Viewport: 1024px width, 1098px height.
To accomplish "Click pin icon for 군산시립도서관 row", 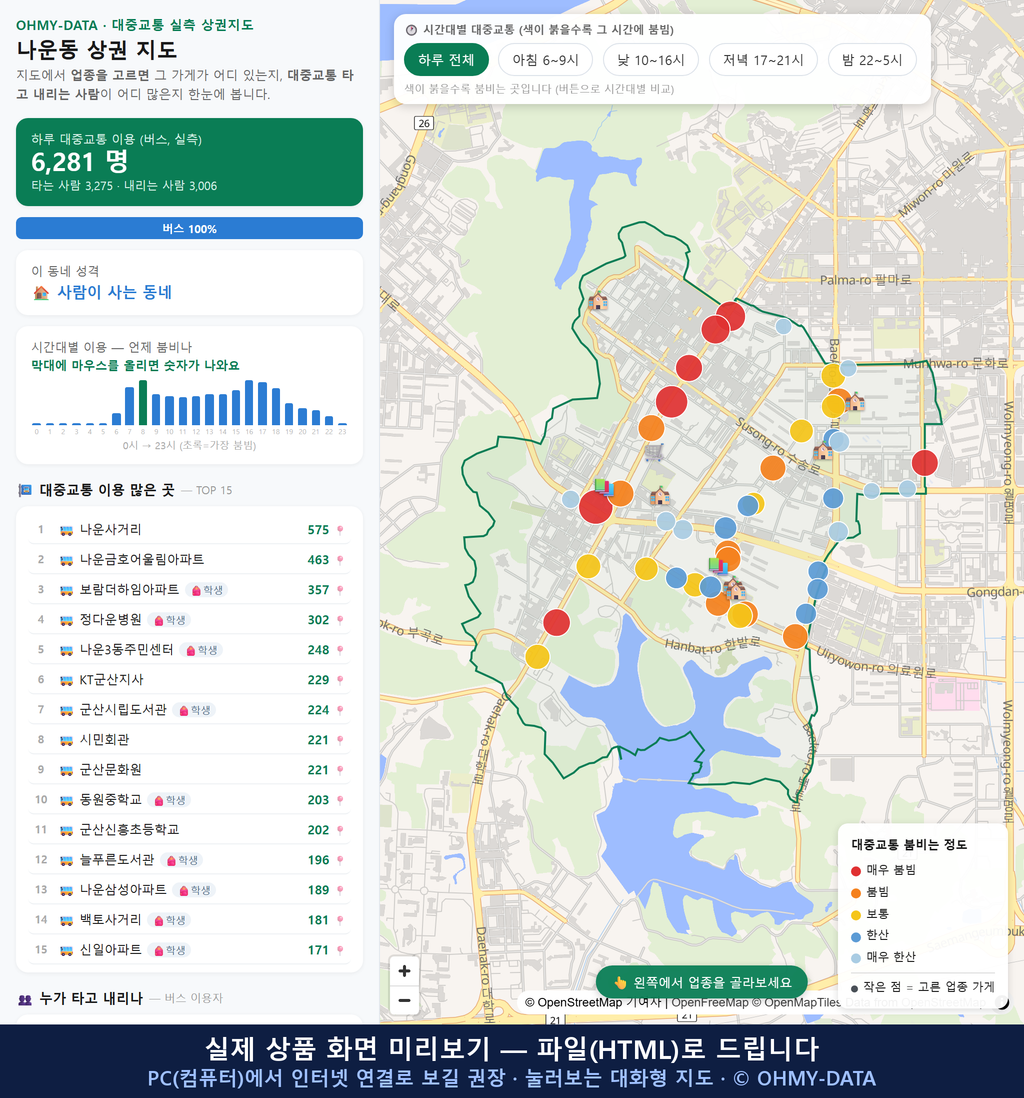I will (x=340, y=710).
